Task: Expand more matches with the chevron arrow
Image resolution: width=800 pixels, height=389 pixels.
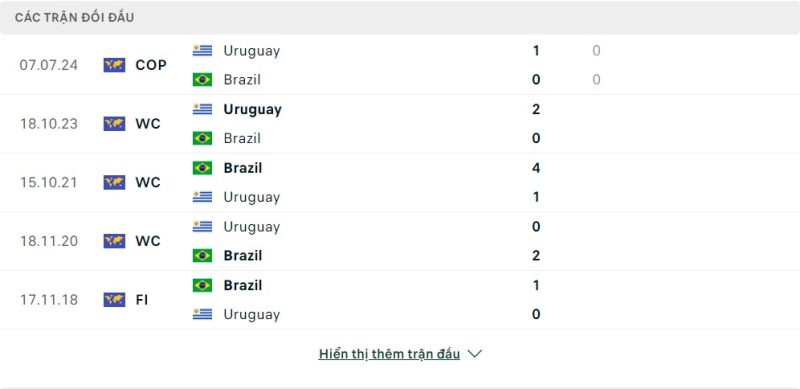Action: [x=474, y=354]
